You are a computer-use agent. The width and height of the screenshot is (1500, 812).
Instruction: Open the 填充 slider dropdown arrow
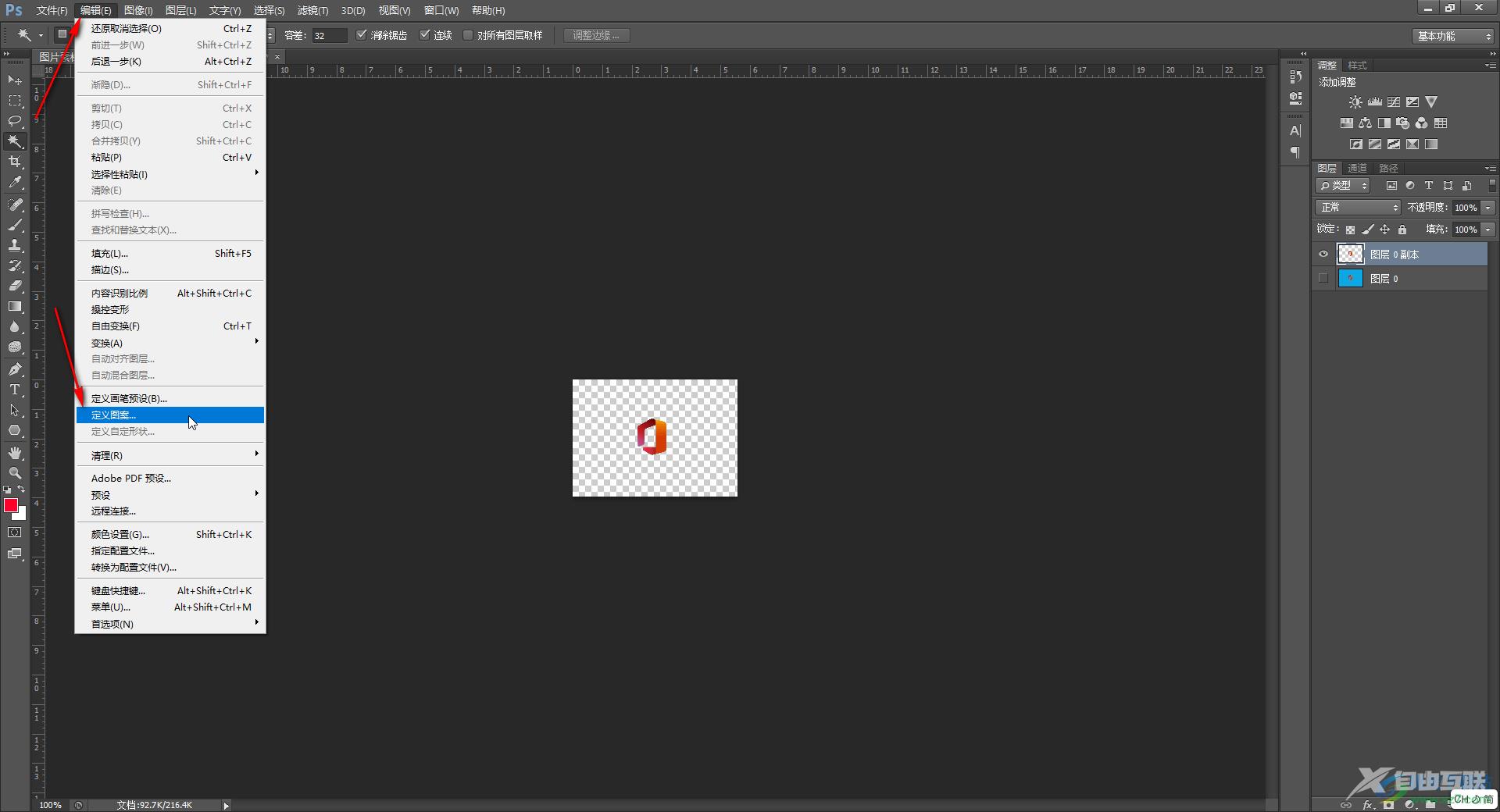tap(1488, 230)
